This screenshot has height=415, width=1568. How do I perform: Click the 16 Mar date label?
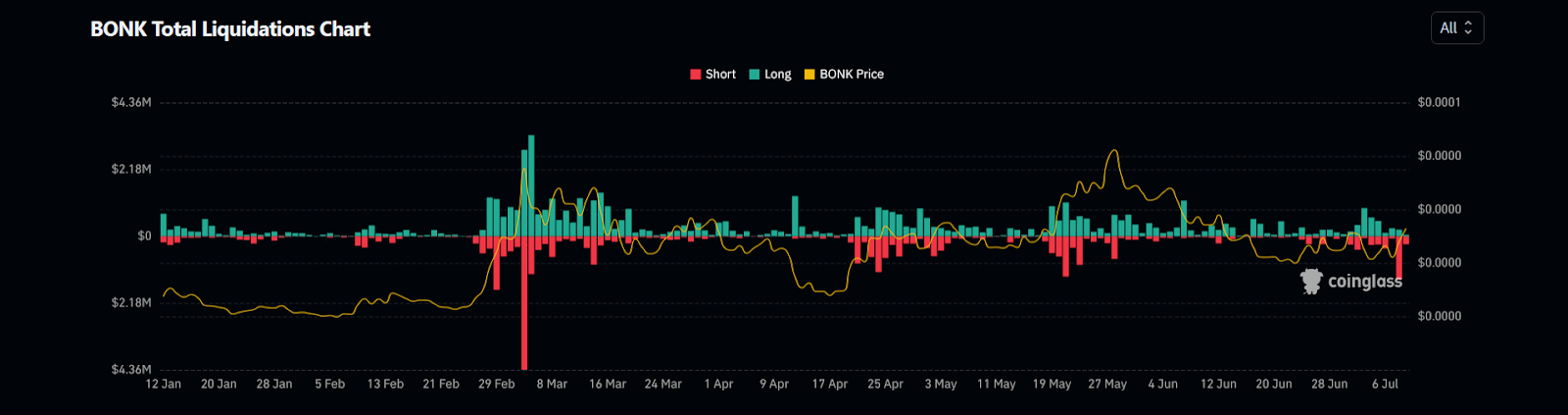(x=608, y=385)
